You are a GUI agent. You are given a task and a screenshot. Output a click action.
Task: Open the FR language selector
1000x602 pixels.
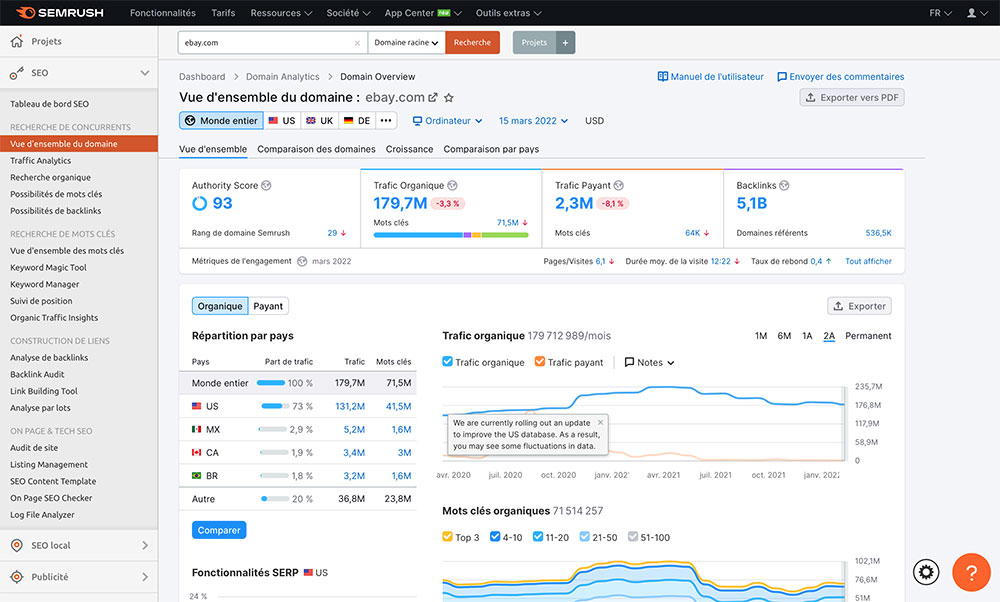[x=940, y=13]
